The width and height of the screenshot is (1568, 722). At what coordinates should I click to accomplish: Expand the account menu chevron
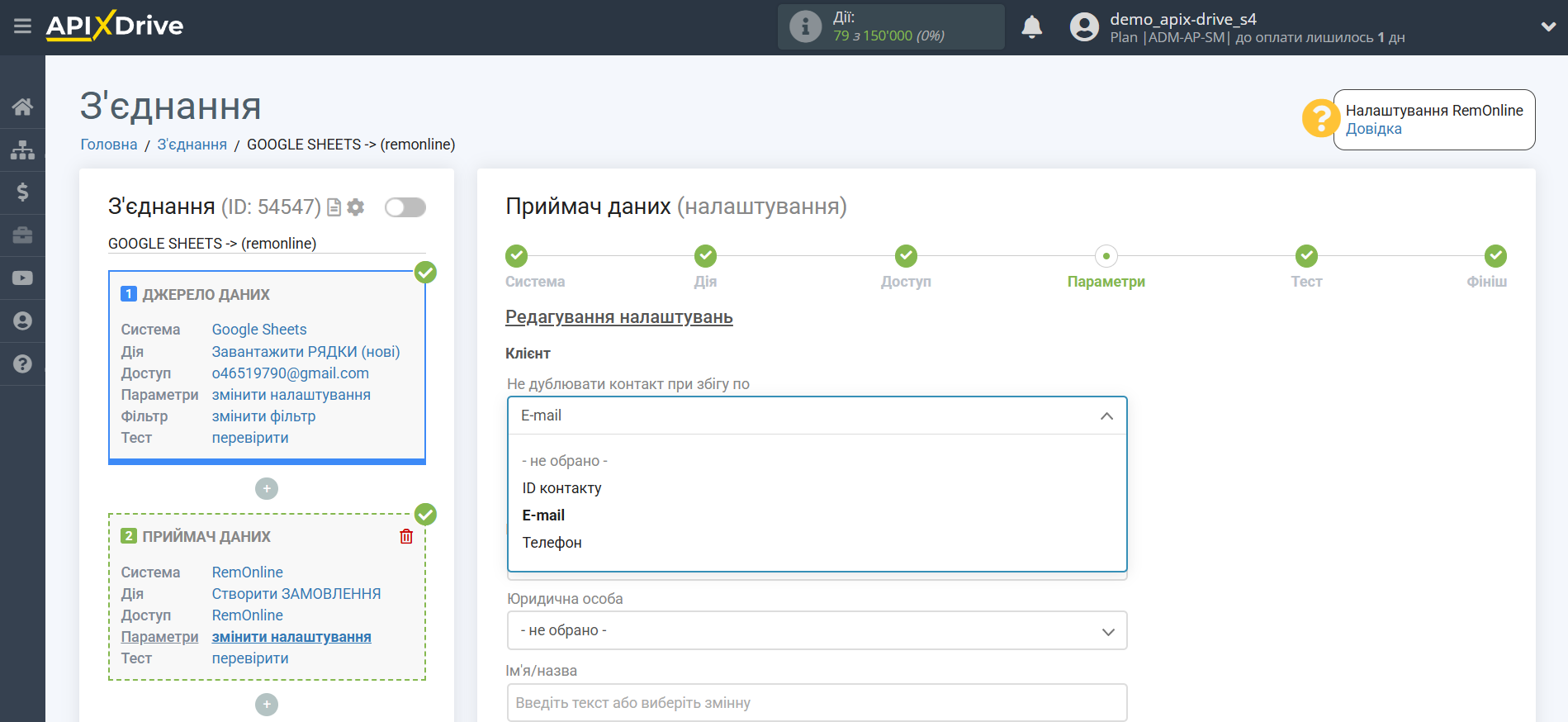coord(1548,26)
